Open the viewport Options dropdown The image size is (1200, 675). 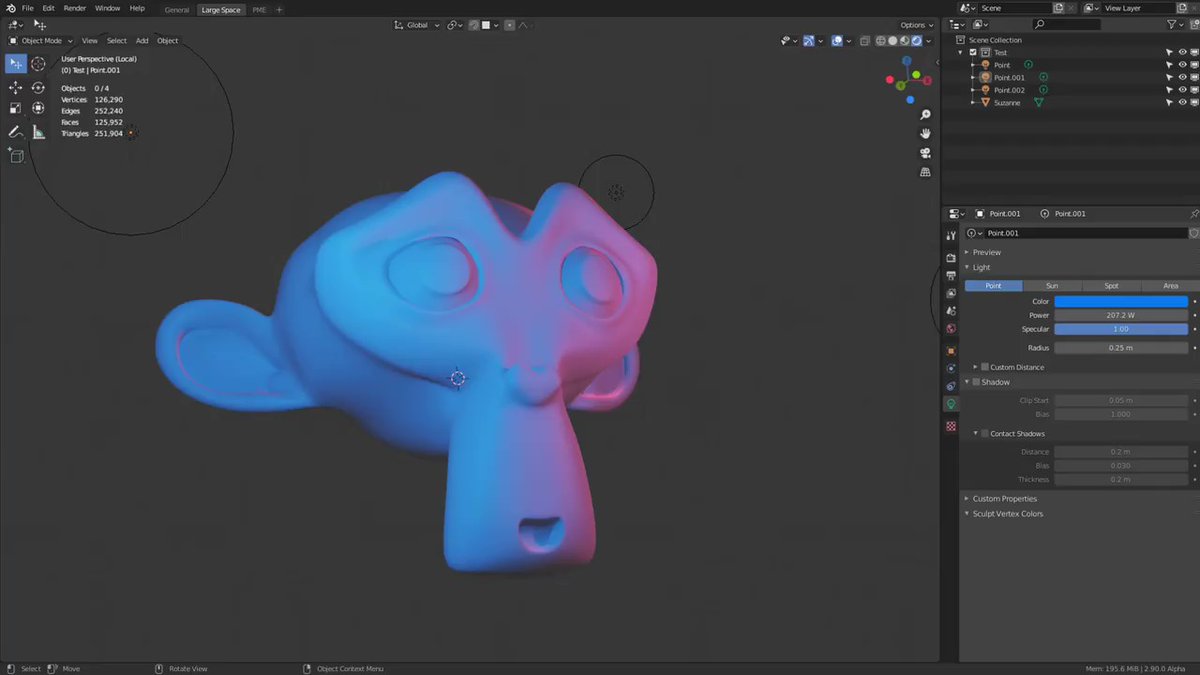916,25
